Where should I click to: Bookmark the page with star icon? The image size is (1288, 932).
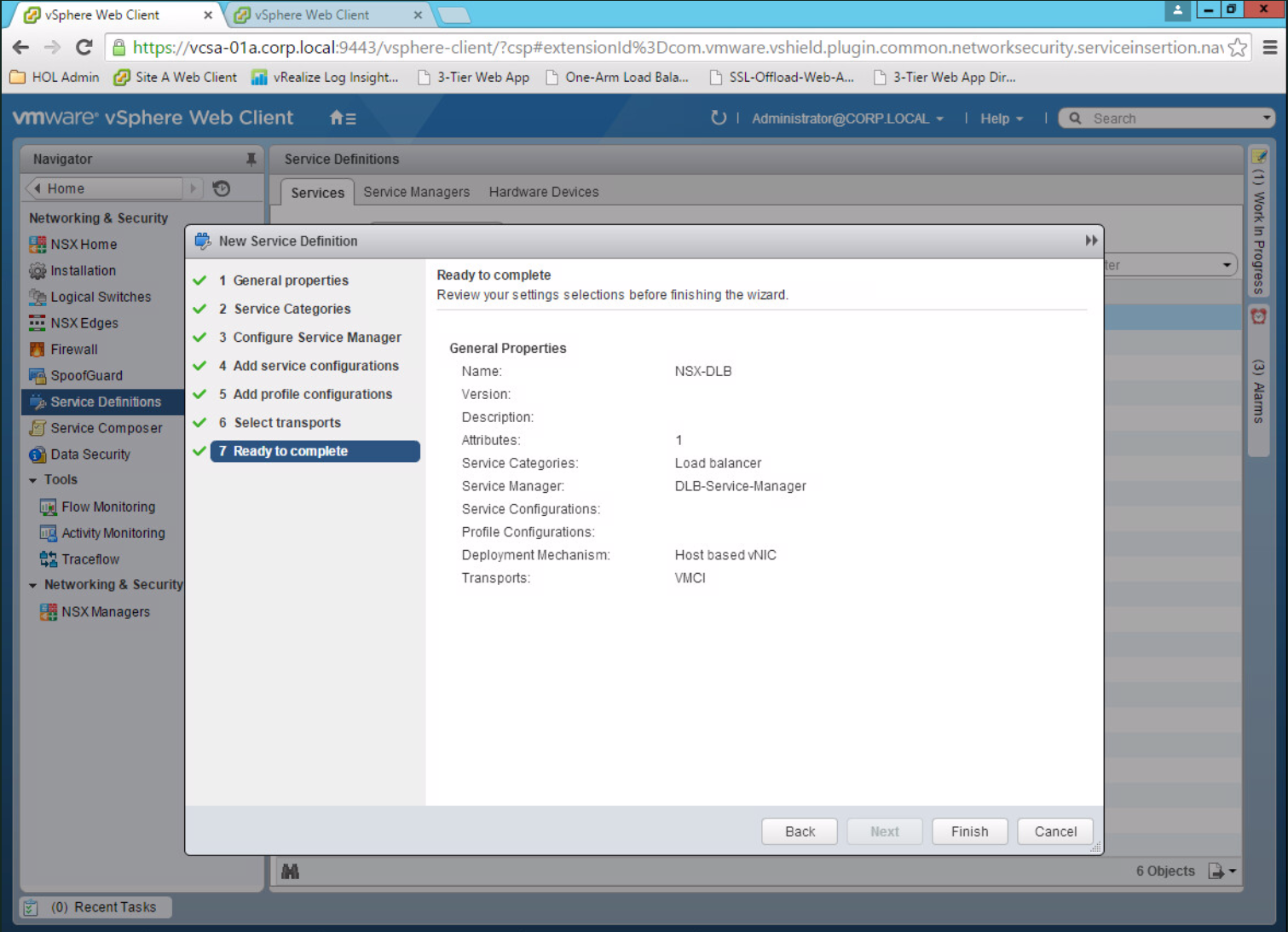tap(1238, 48)
